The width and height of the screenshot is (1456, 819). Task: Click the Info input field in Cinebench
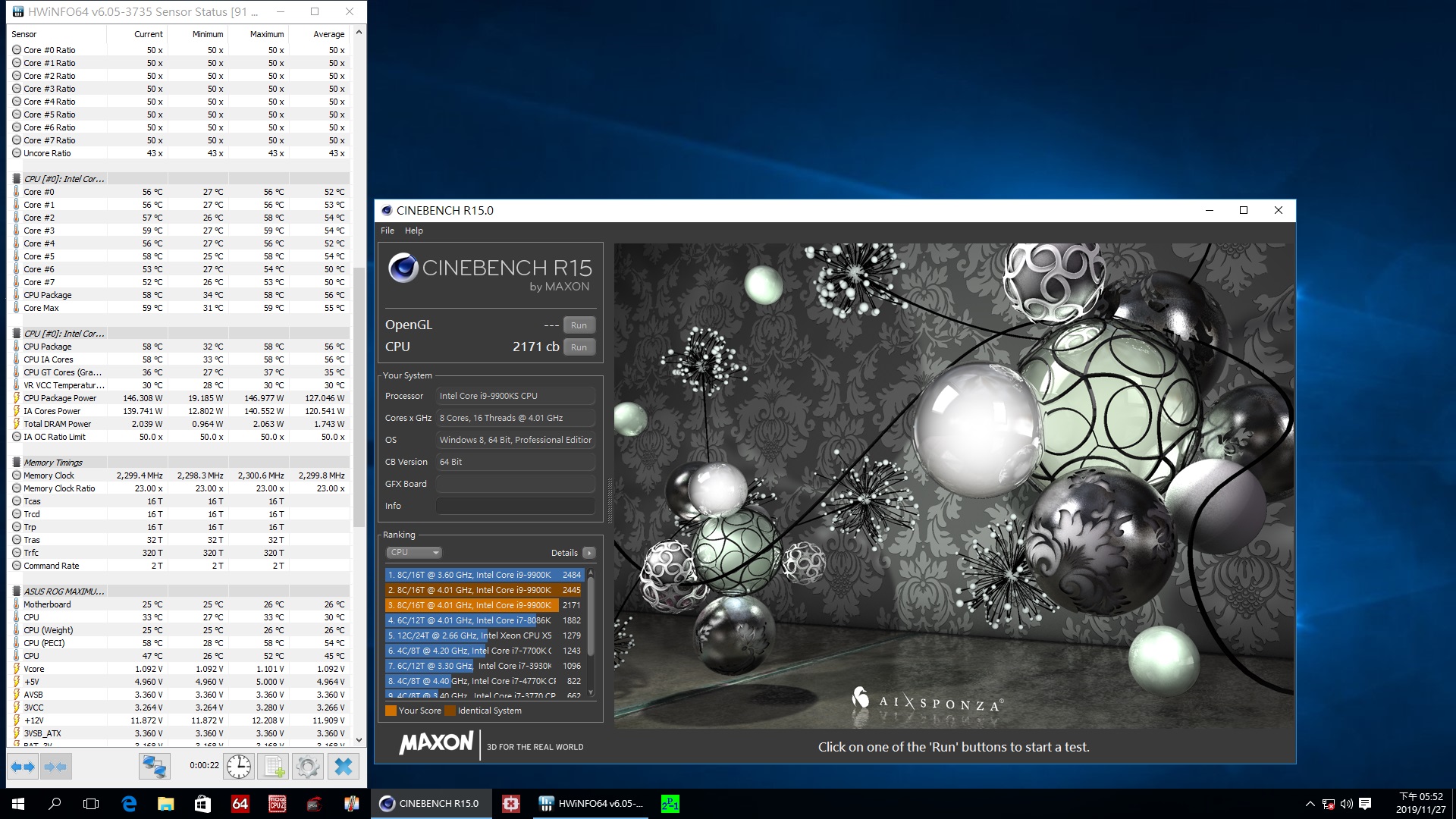(x=515, y=506)
